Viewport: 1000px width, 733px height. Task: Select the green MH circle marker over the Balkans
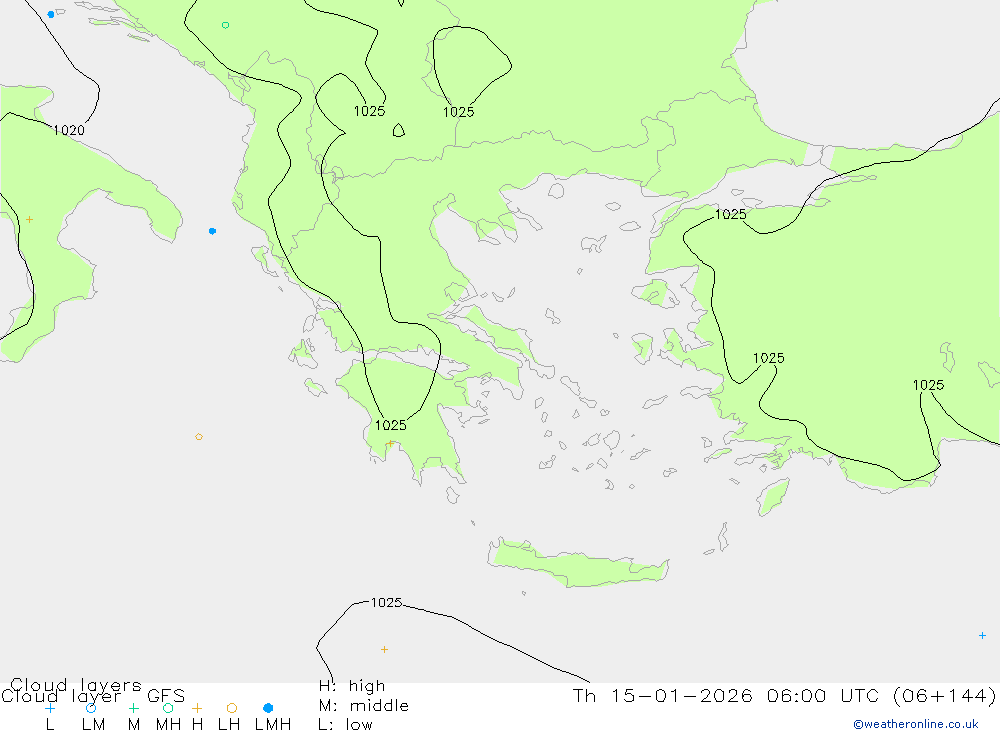[x=225, y=26]
